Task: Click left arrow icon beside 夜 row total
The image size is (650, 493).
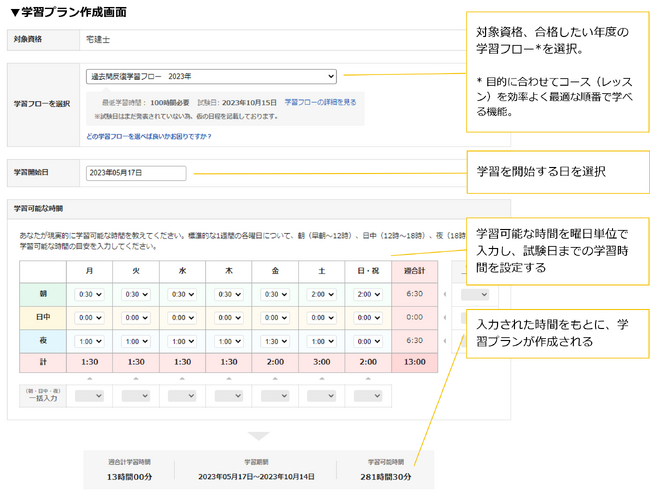Action: (445, 341)
